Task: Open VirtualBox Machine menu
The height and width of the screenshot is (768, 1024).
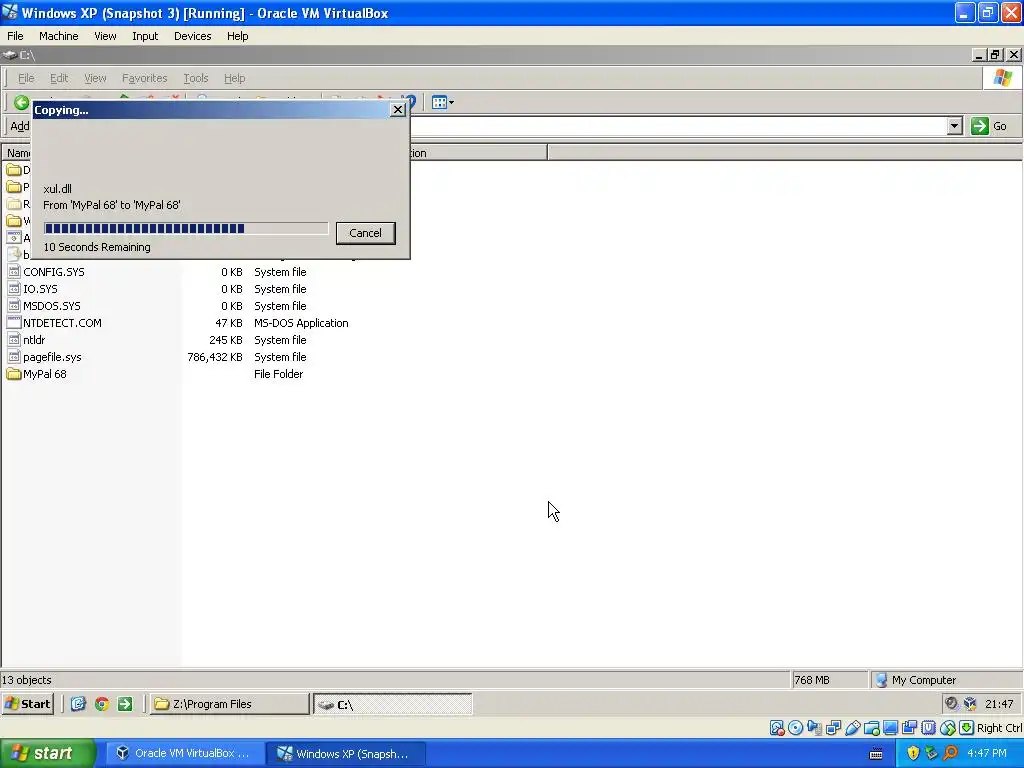Action: pyautogui.click(x=59, y=36)
